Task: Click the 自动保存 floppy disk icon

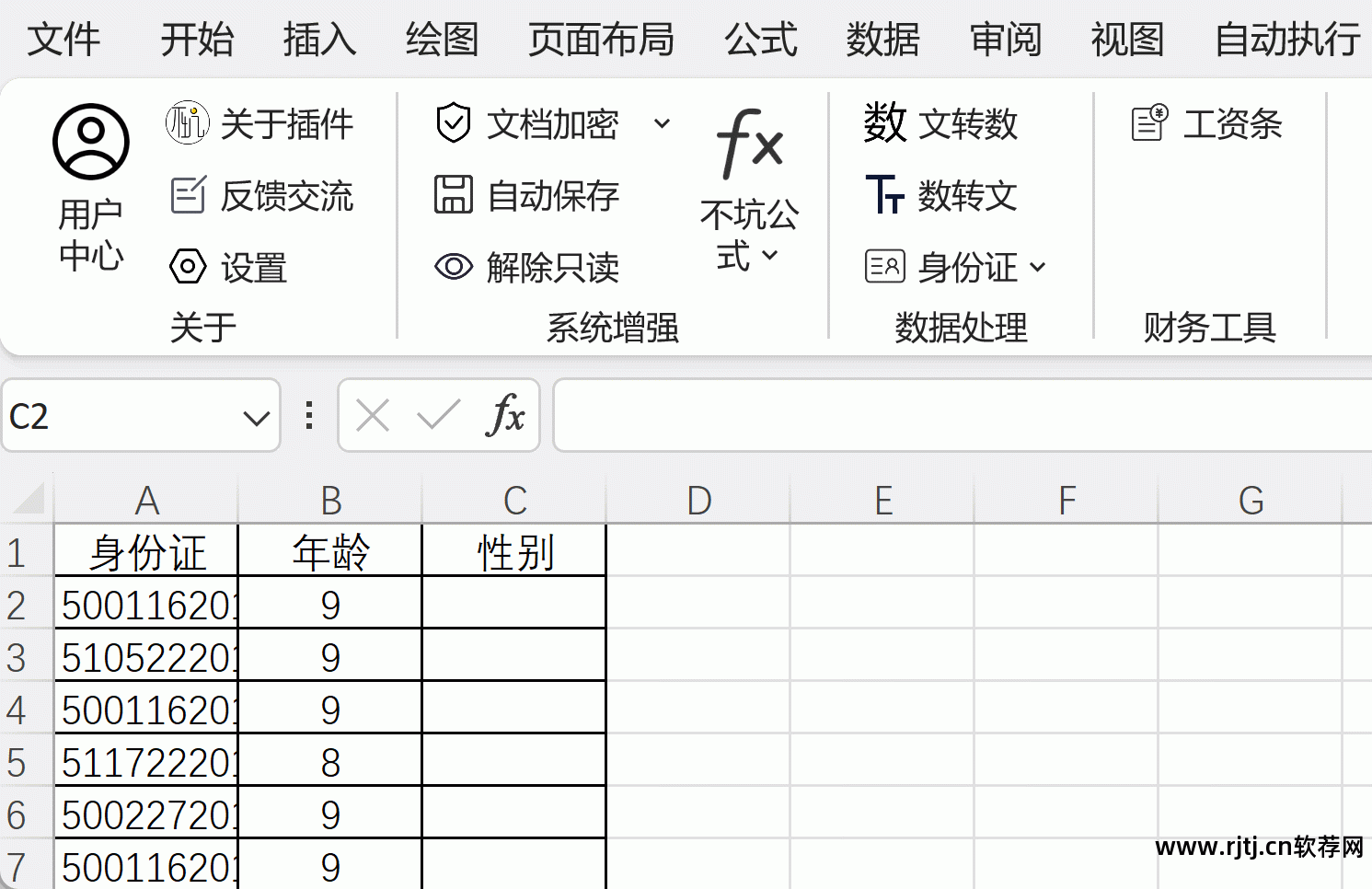Action: [453, 195]
